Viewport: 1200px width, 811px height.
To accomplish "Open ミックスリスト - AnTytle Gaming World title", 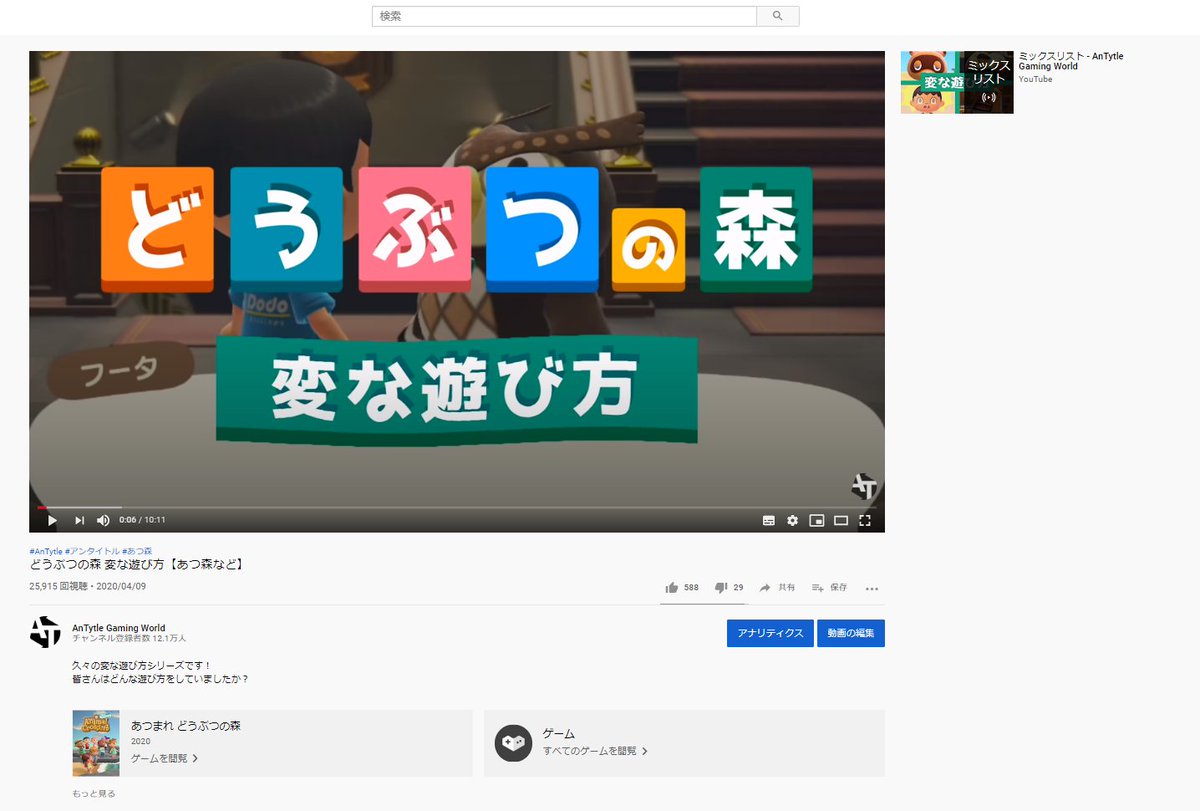I will [x=1070, y=61].
